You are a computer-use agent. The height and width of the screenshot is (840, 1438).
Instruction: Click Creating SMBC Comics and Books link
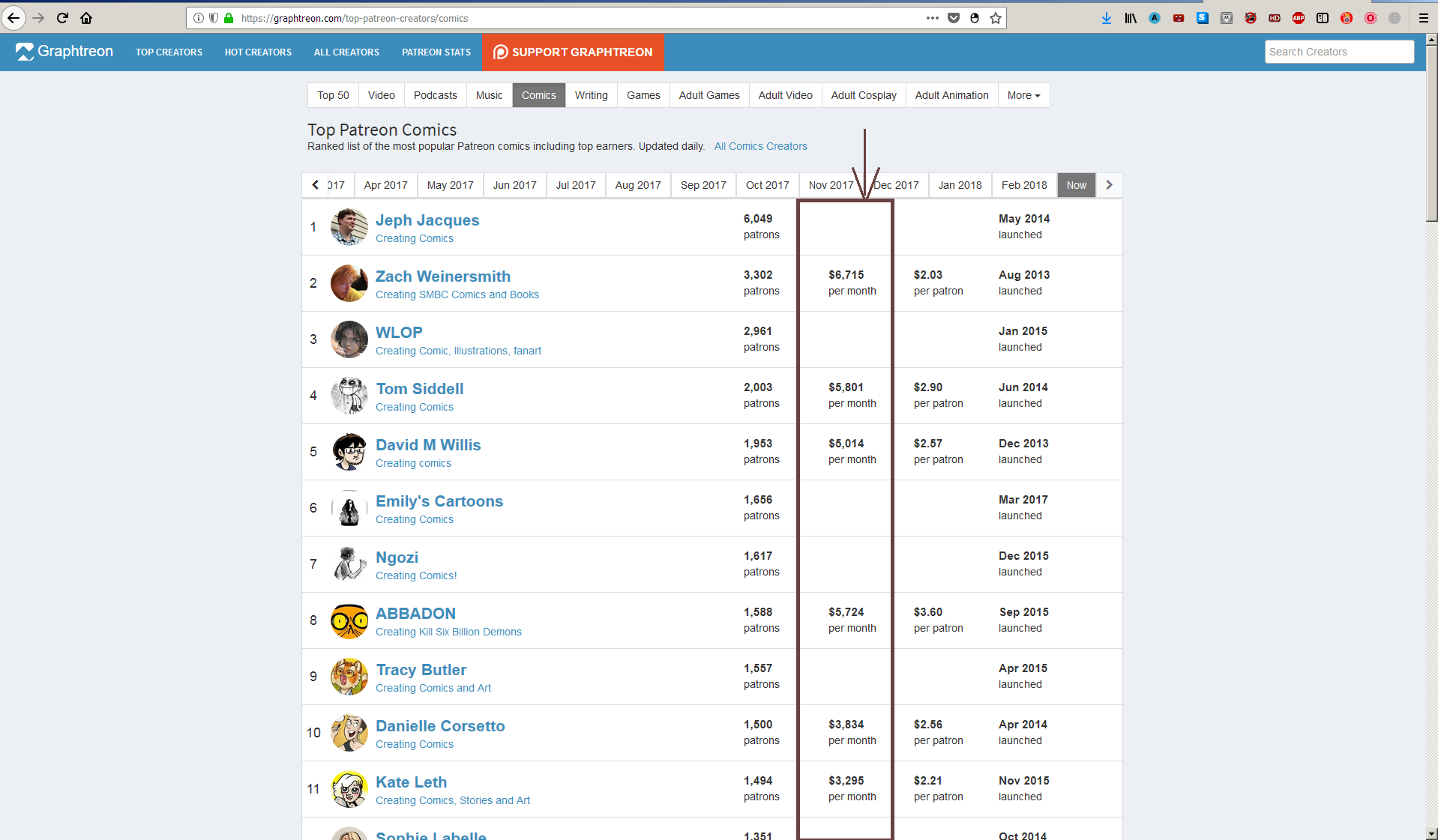[457, 294]
